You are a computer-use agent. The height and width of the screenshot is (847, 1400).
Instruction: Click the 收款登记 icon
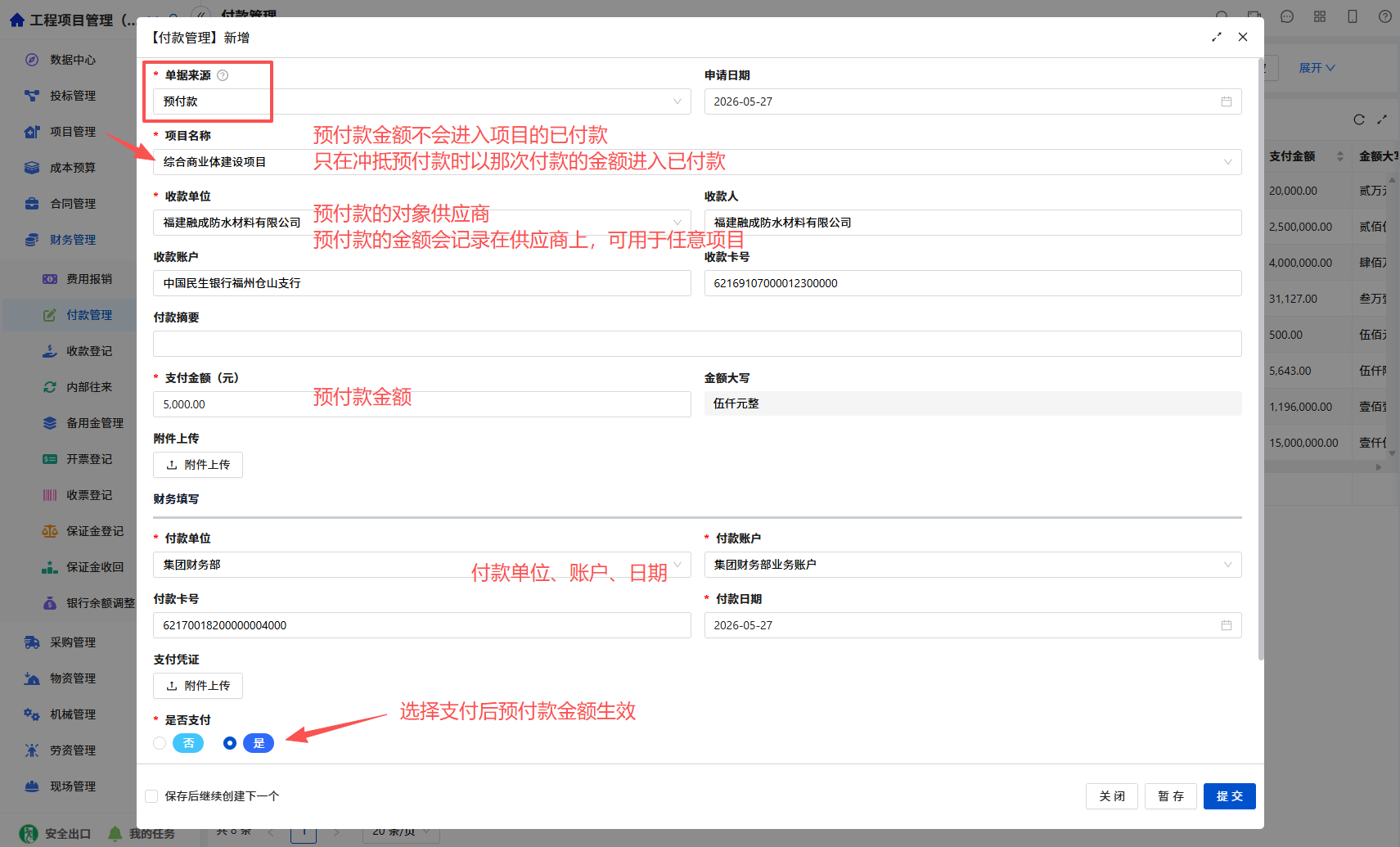(x=50, y=351)
